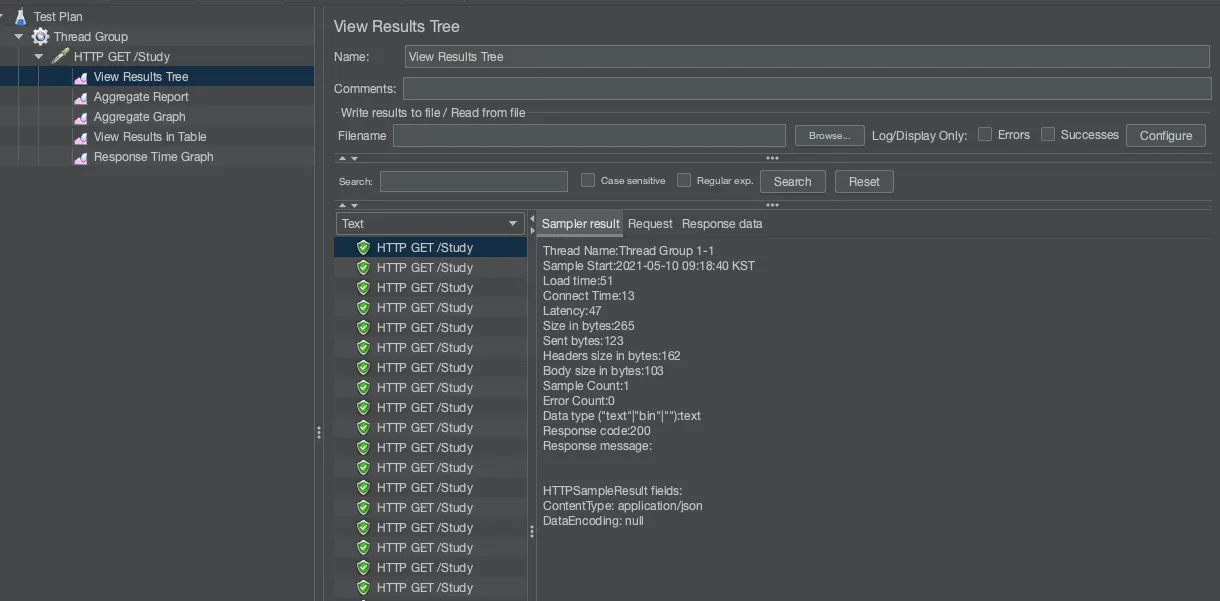Focus the Comments input field

[807, 89]
